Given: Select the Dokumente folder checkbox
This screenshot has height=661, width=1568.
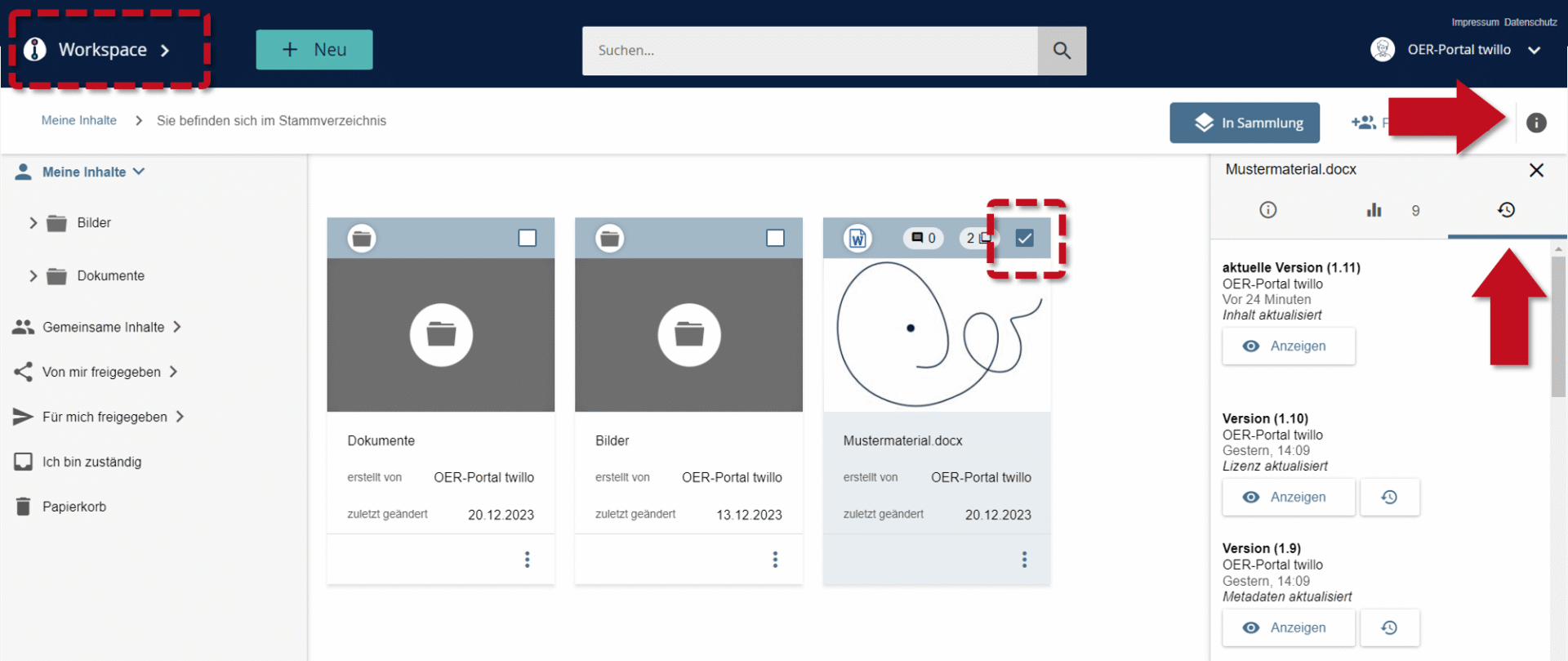Looking at the screenshot, I should (528, 238).
